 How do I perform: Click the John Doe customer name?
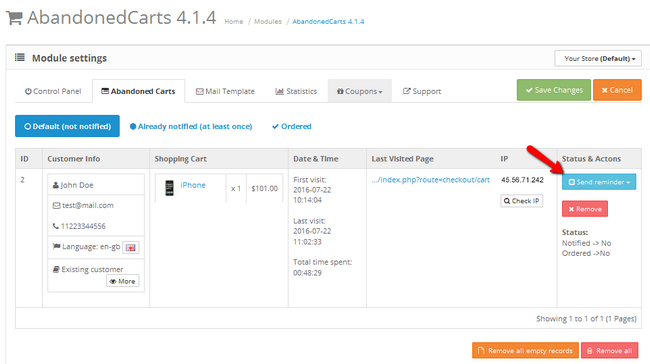tap(77, 185)
